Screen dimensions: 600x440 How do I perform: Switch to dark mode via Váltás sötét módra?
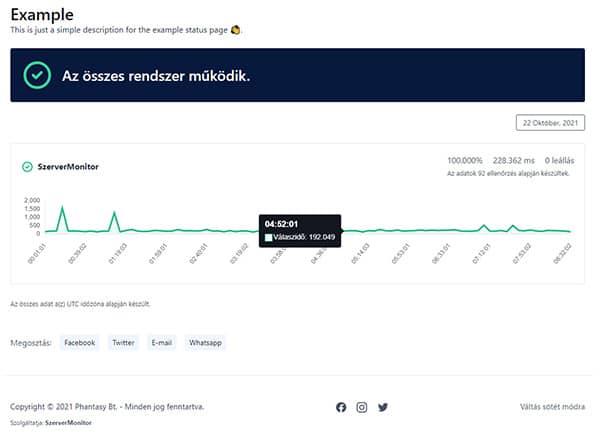[x=552, y=407]
